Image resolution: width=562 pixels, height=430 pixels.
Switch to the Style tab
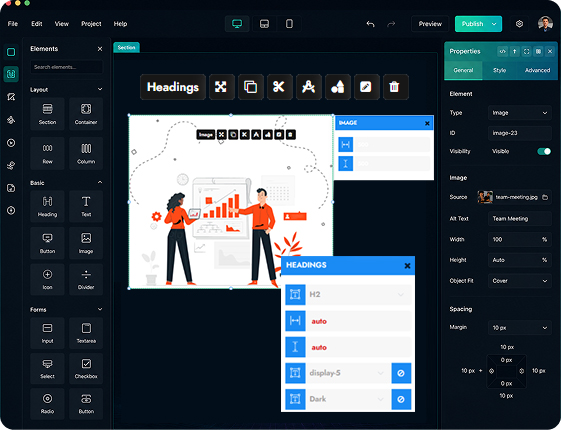click(499, 70)
